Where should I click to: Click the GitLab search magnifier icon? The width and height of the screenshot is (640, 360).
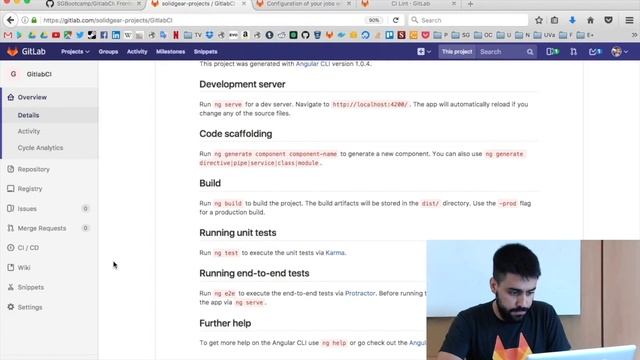(x=530, y=52)
